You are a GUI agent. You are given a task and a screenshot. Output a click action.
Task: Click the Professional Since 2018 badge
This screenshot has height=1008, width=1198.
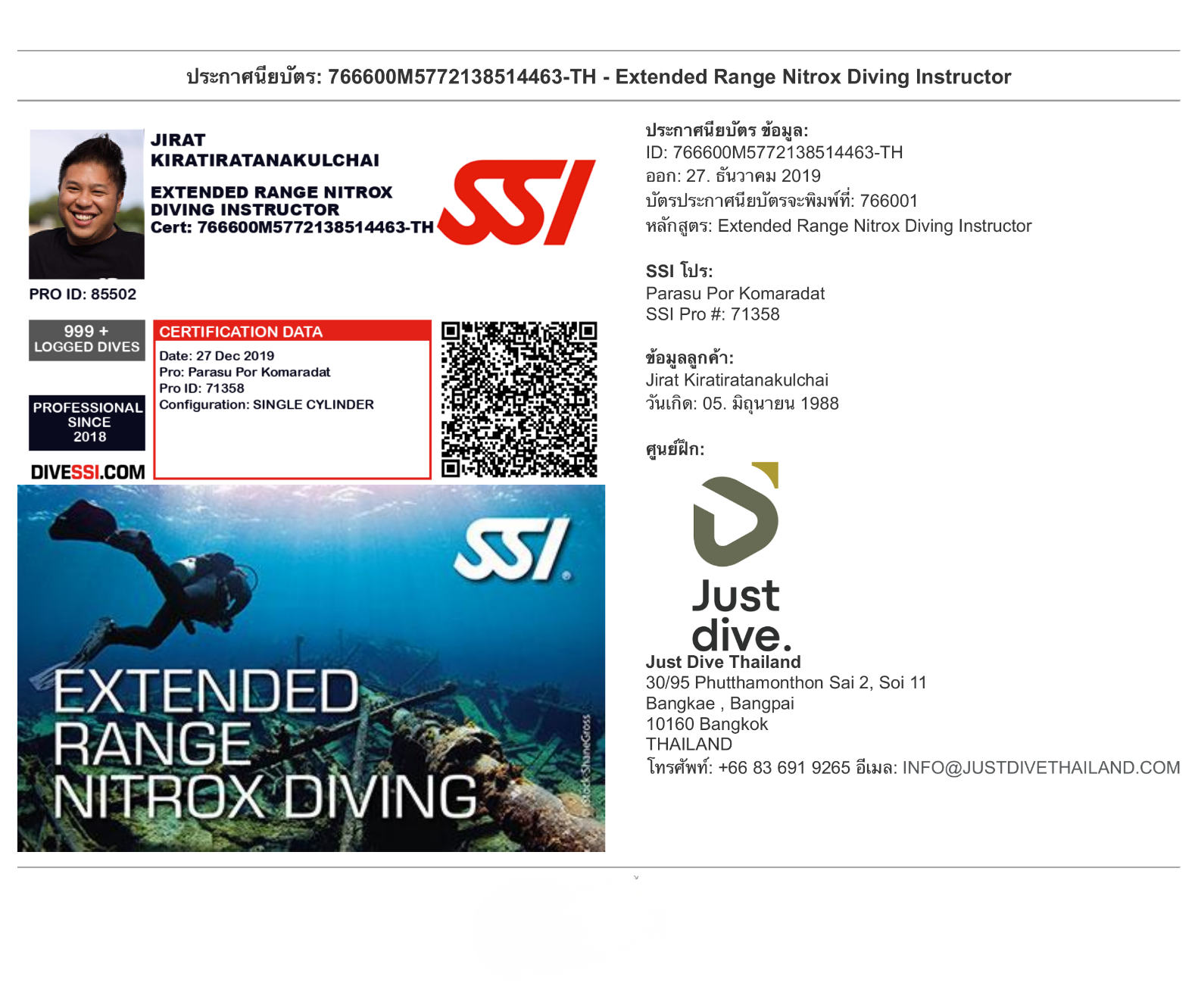pos(87,423)
